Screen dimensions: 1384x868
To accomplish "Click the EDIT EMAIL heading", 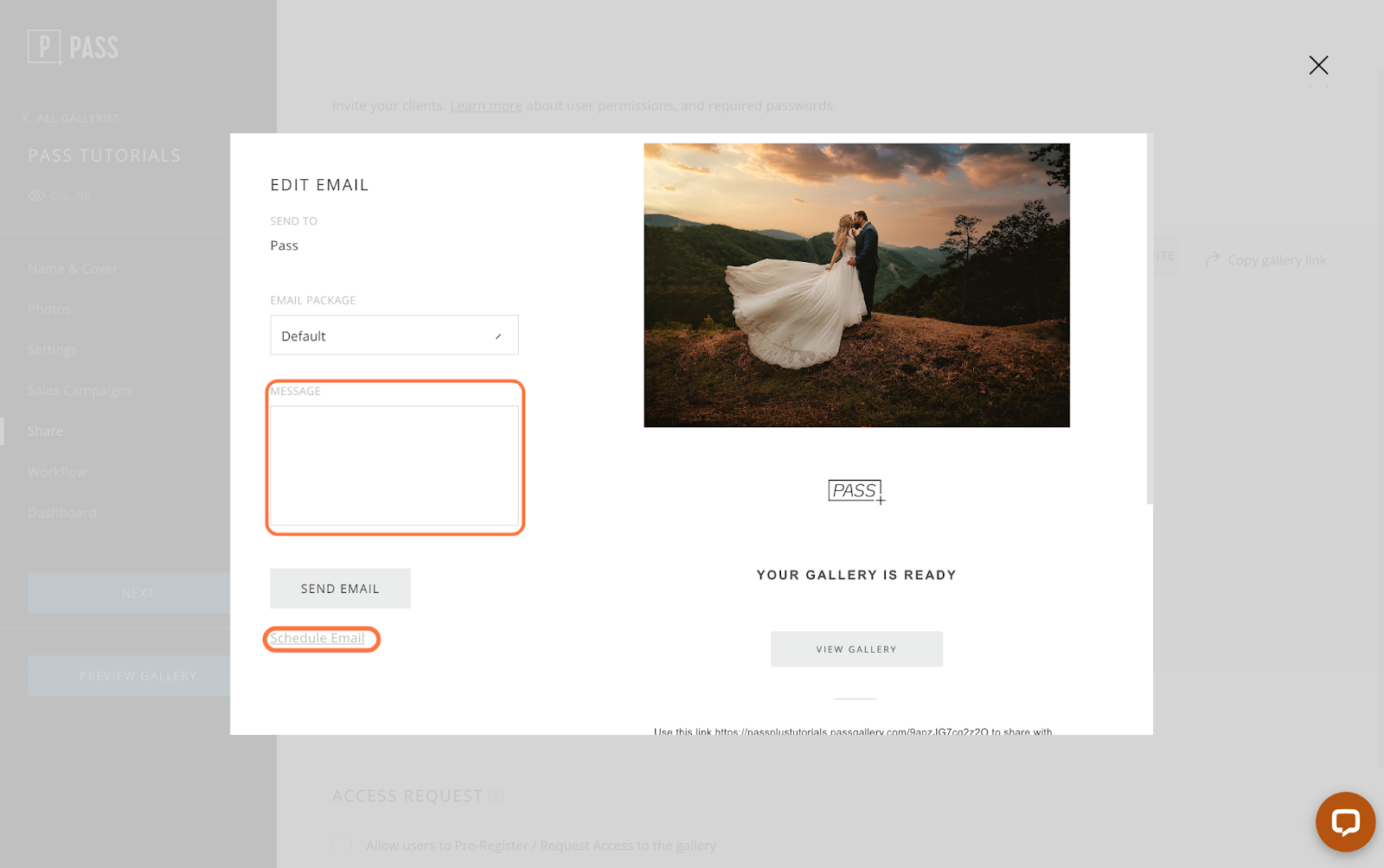I will click(319, 185).
